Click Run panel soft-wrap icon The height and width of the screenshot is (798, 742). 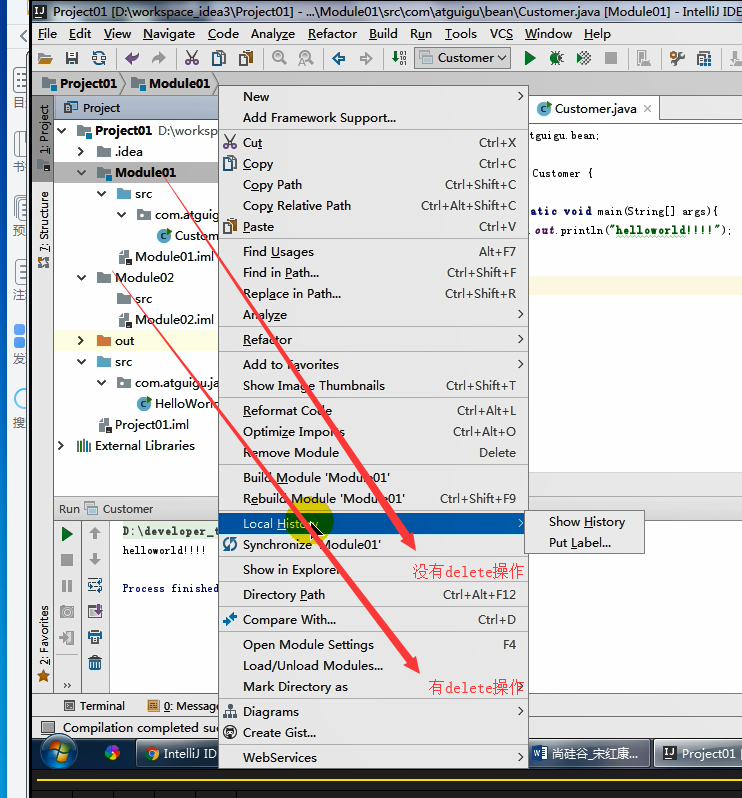[x=95, y=585]
